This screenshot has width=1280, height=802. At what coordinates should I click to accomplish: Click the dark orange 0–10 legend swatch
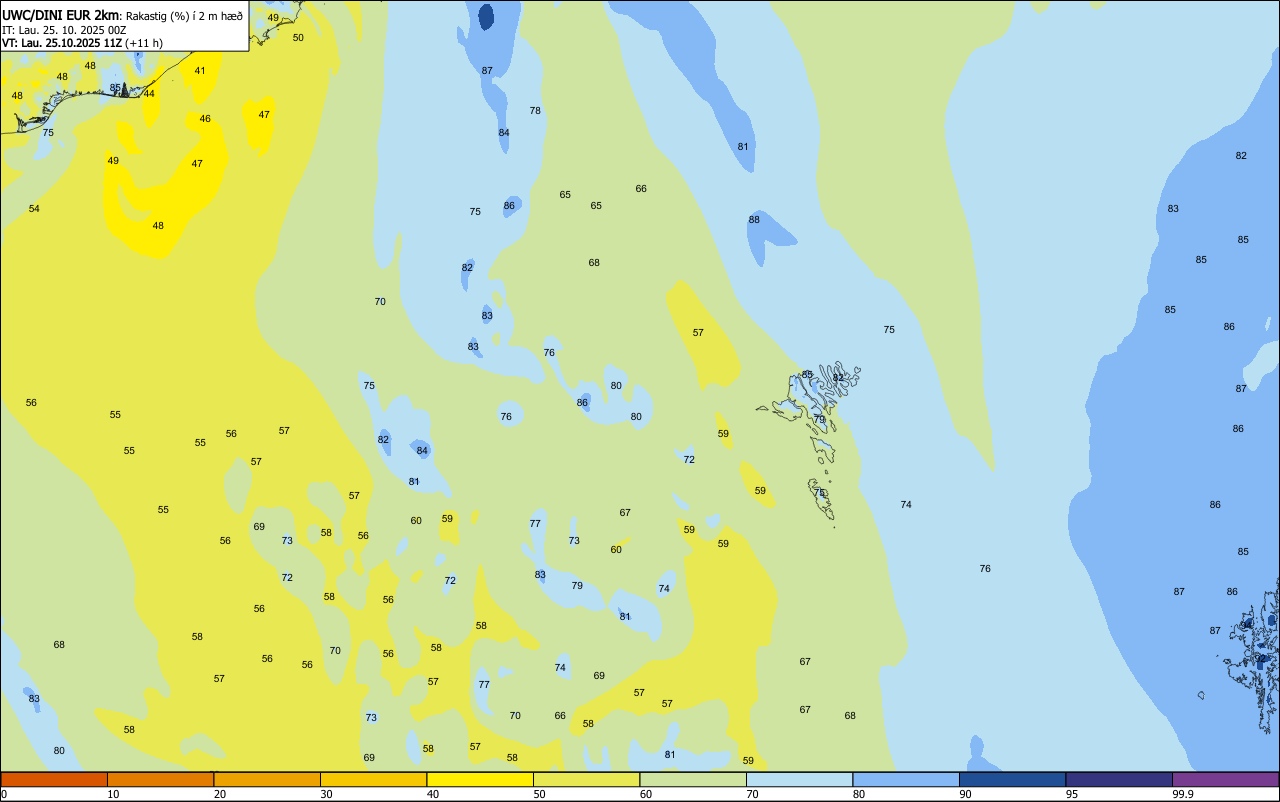click(x=54, y=779)
